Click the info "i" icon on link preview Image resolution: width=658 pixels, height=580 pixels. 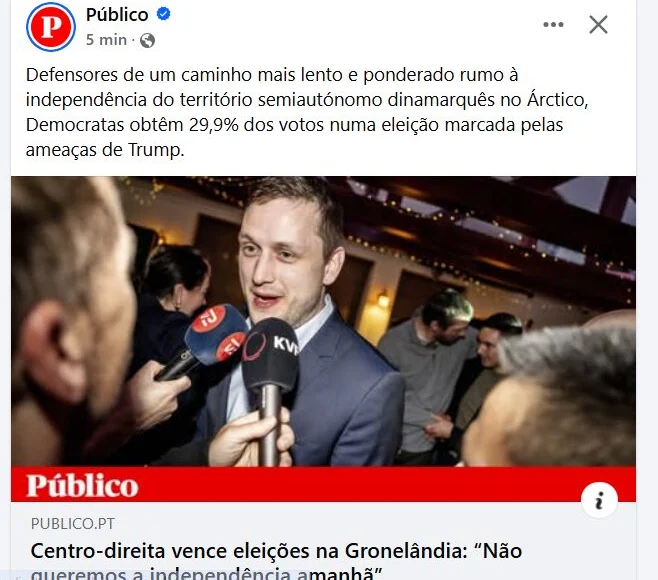(599, 500)
